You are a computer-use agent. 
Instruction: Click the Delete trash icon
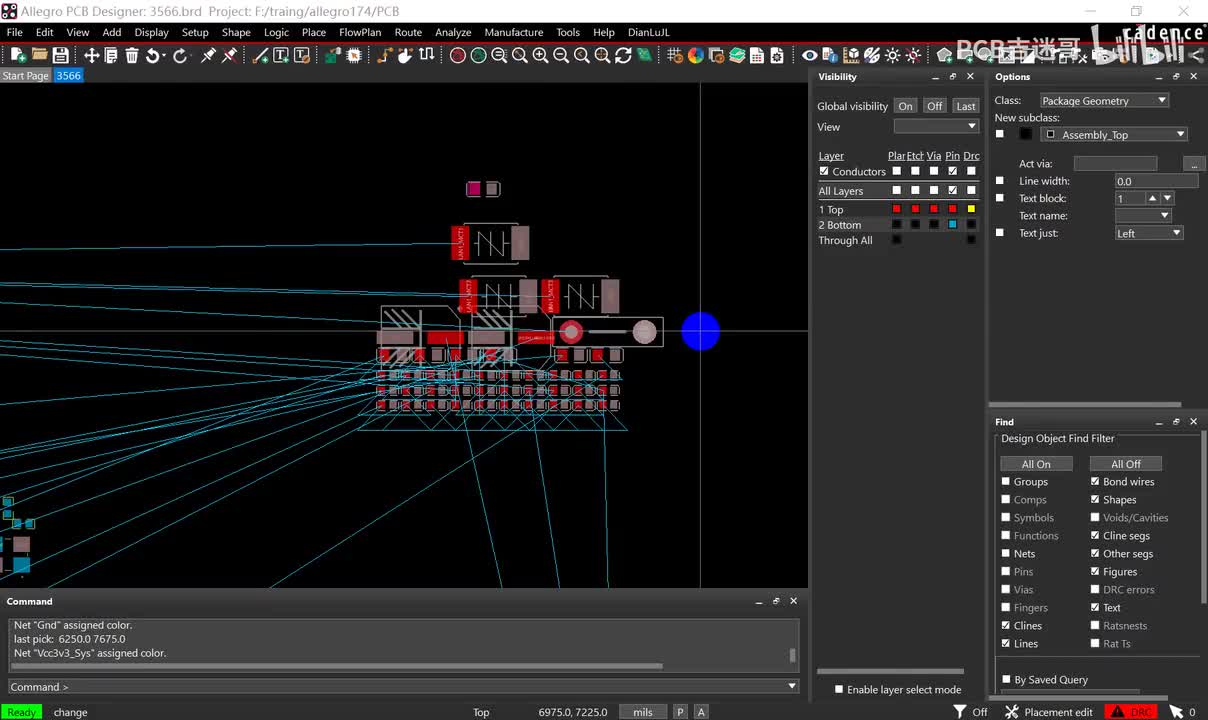132,55
